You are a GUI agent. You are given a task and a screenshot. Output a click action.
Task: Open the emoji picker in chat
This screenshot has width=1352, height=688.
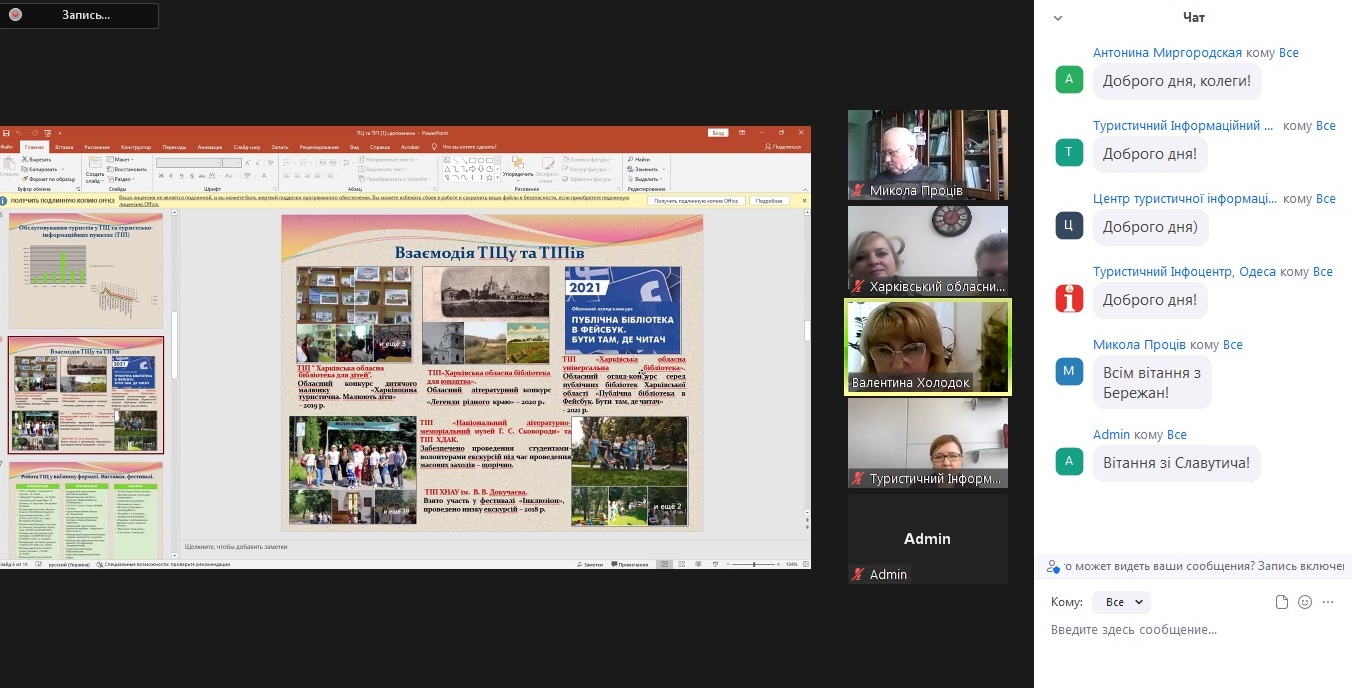[x=1305, y=602]
